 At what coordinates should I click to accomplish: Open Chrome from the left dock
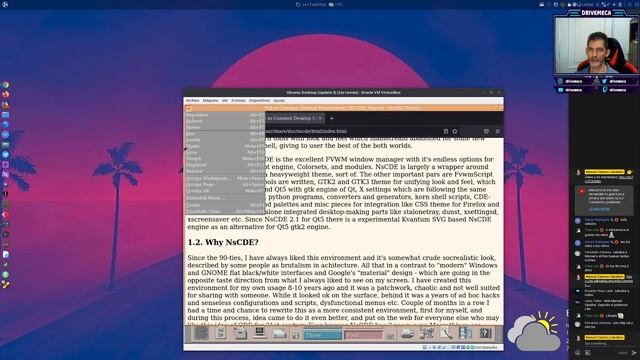(x=5, y=85)
